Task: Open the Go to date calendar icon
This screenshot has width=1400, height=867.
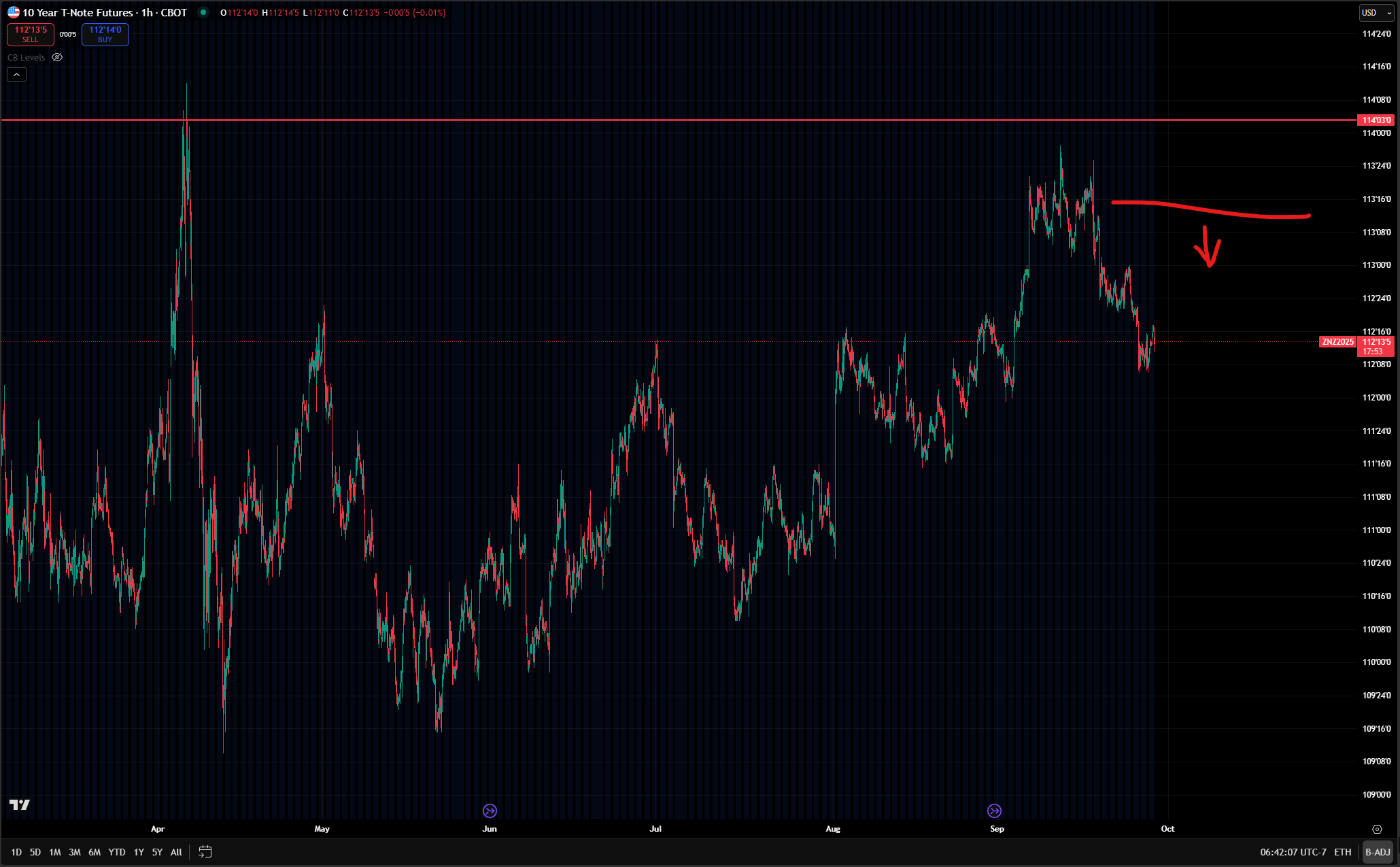Action: pyautogui.click(x=205, y=852)
